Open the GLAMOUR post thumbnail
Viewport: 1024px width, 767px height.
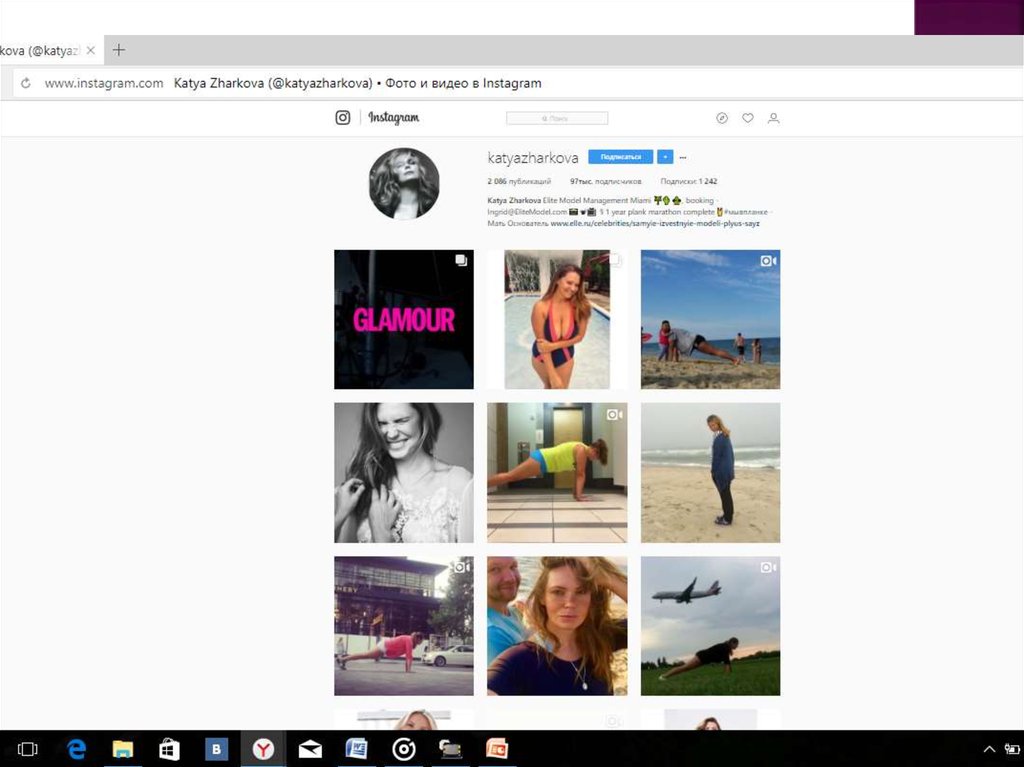tap(404, 319)
